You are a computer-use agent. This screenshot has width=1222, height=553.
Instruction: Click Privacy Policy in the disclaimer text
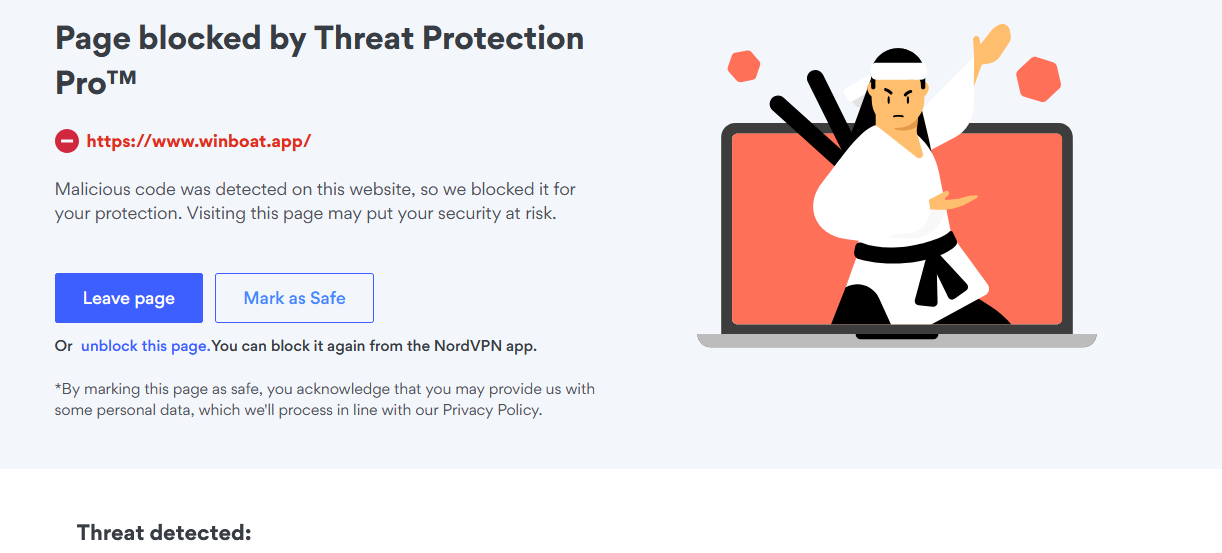coord(492,410)
